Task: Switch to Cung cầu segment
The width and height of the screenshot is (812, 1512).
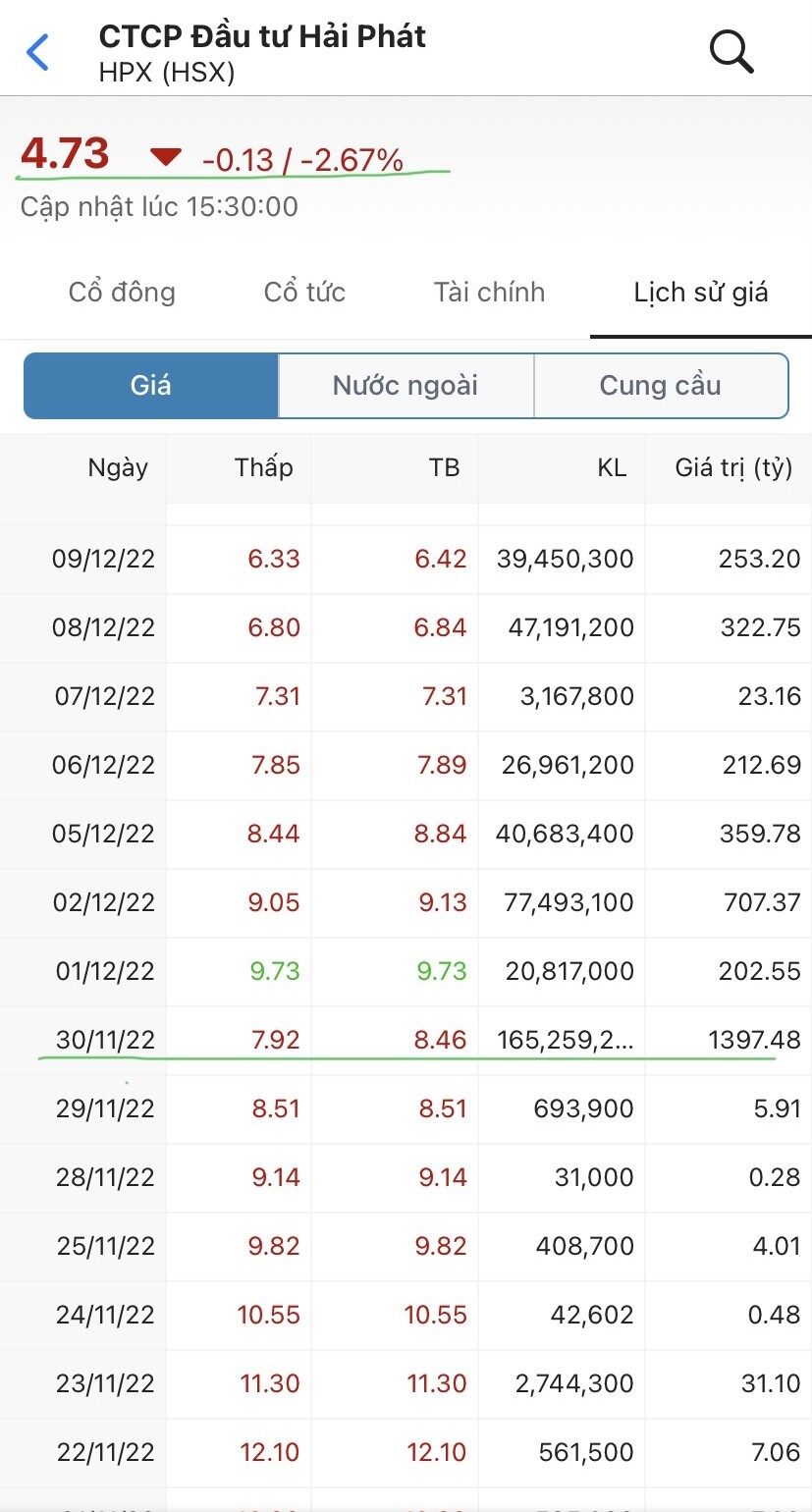Action: tap(660, 385)
